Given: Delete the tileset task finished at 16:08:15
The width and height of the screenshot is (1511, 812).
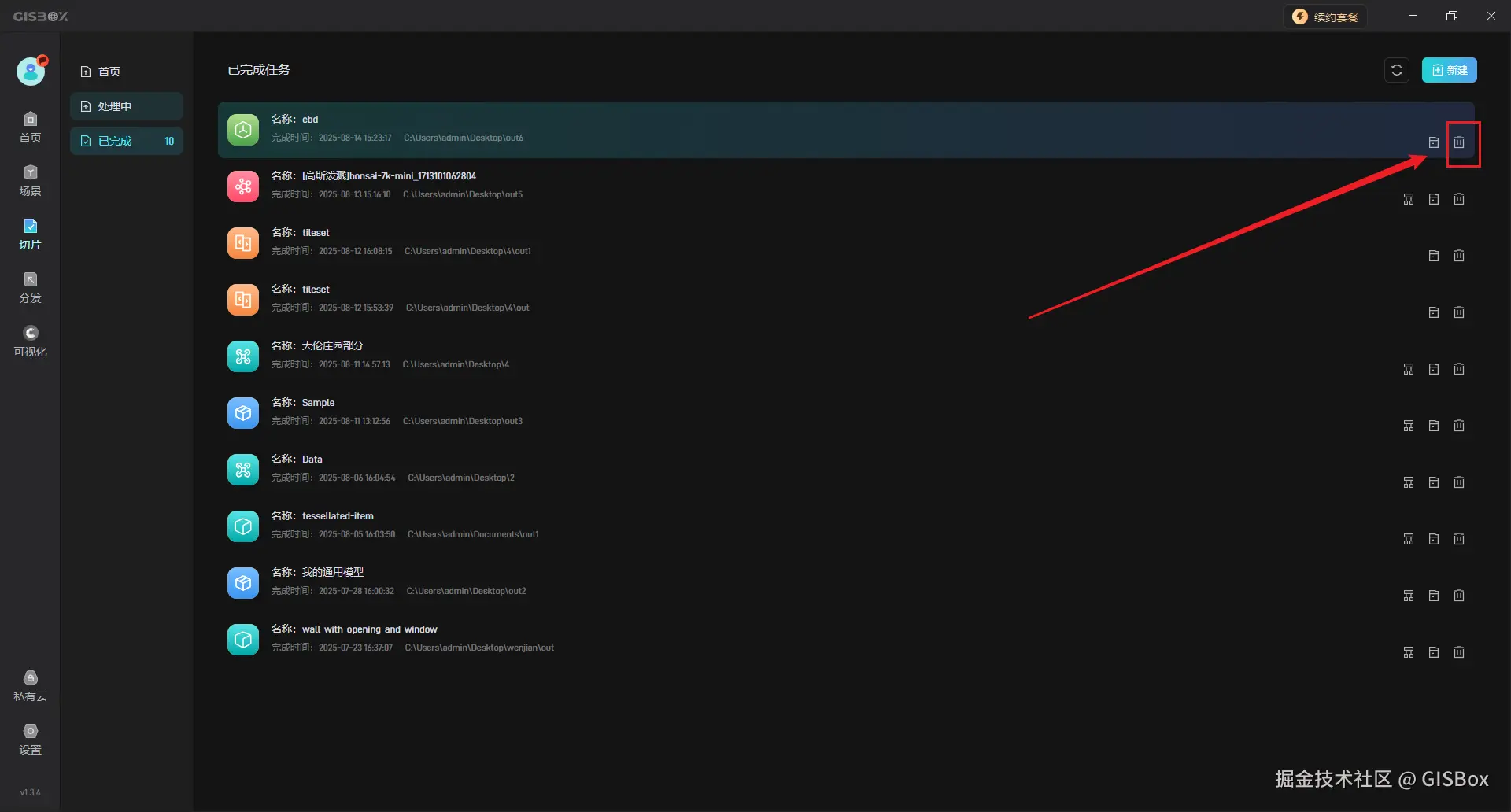Looking at the screenshot, I should point(1459,256).
